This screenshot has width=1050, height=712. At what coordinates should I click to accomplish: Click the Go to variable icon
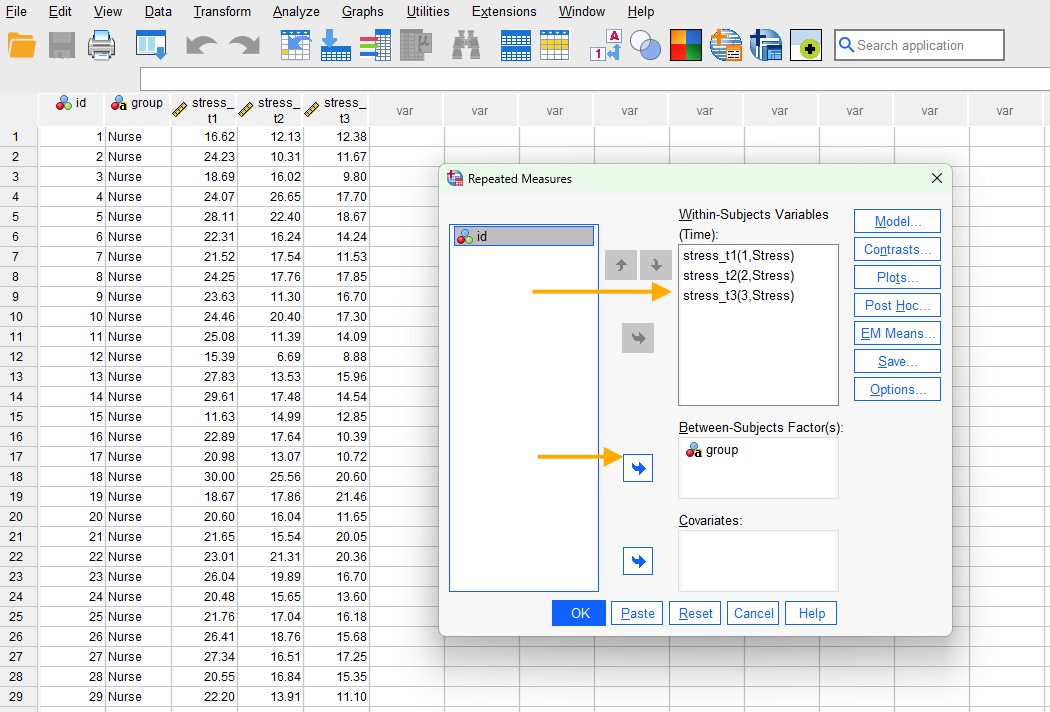point(335,46)
